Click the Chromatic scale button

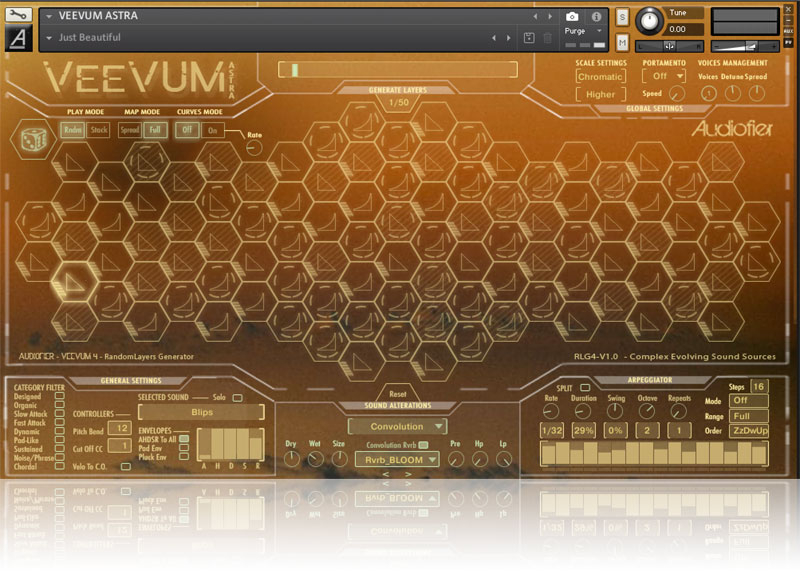600,76
